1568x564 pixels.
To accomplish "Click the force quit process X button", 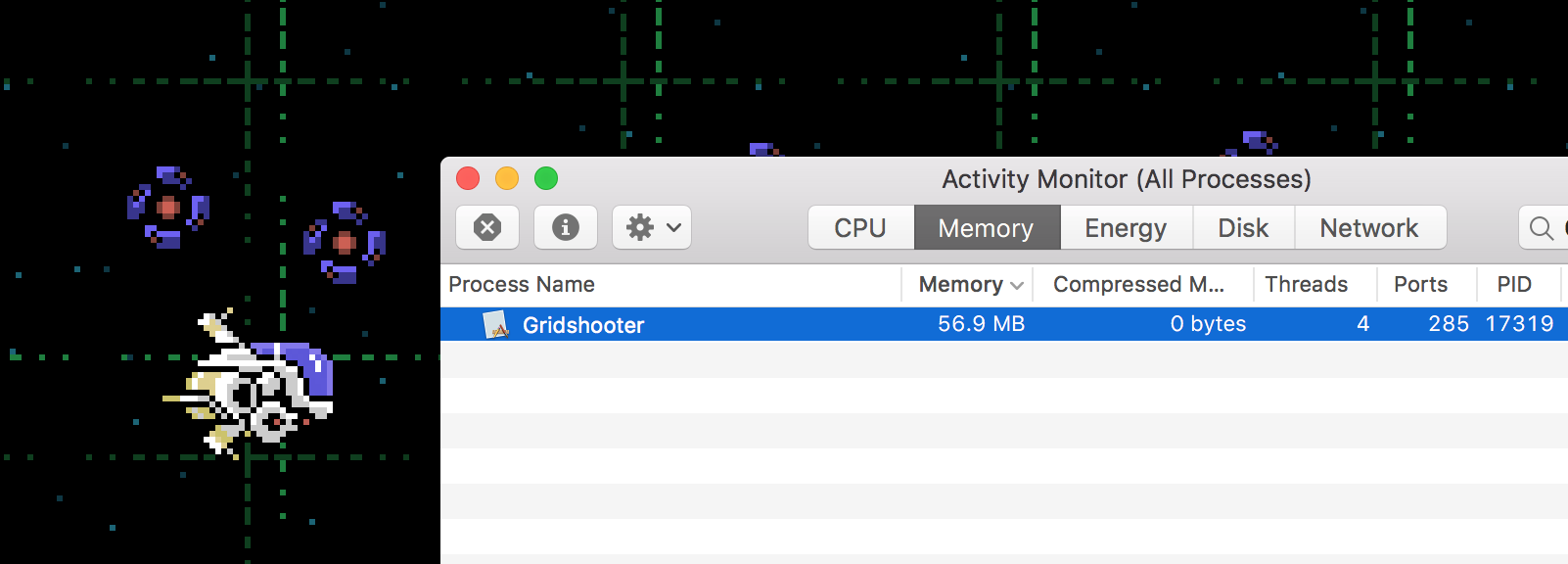I will pos(487,227).
